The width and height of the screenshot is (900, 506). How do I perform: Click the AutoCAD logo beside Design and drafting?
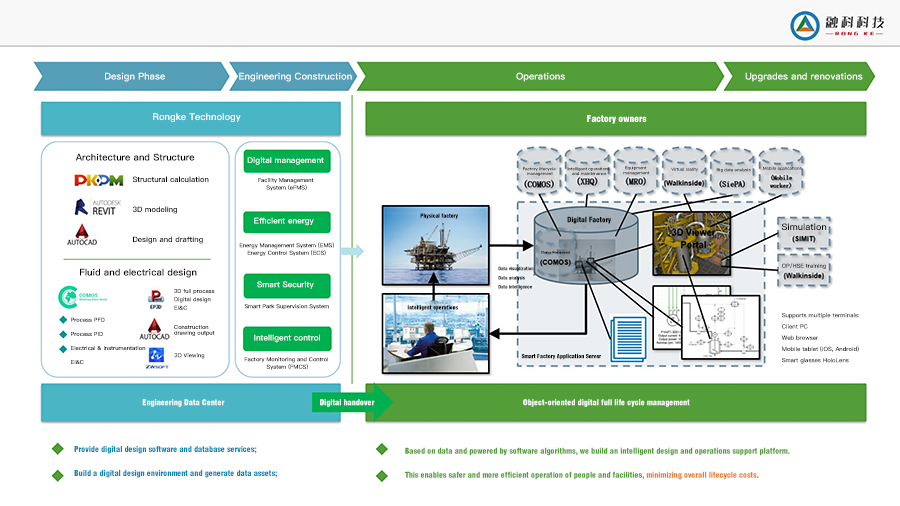point(80,237)
